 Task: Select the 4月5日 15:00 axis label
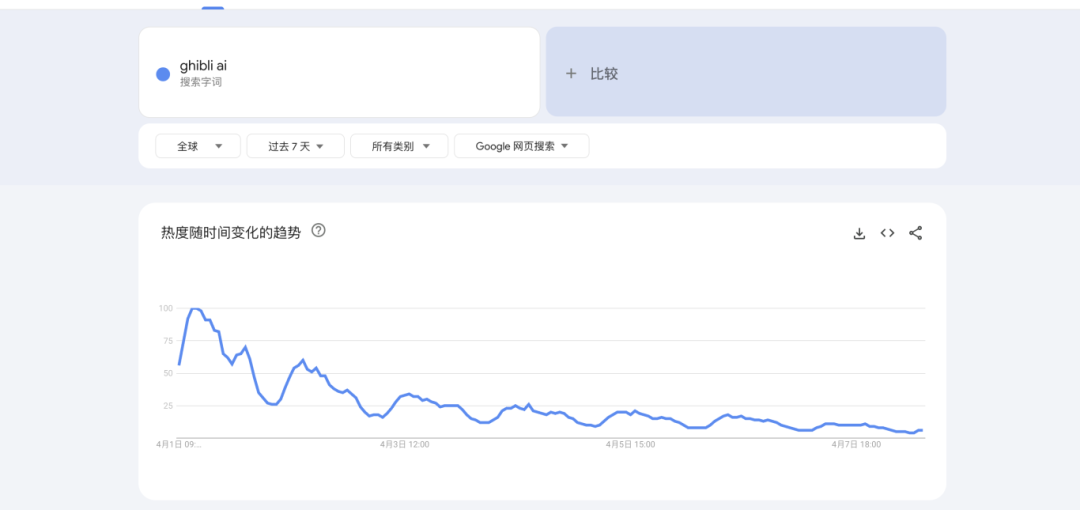[630, 443]
